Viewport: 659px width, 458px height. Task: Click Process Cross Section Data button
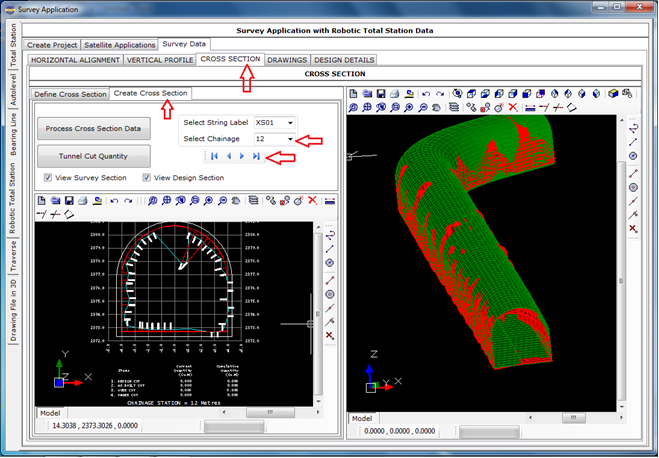click(94, 129)
